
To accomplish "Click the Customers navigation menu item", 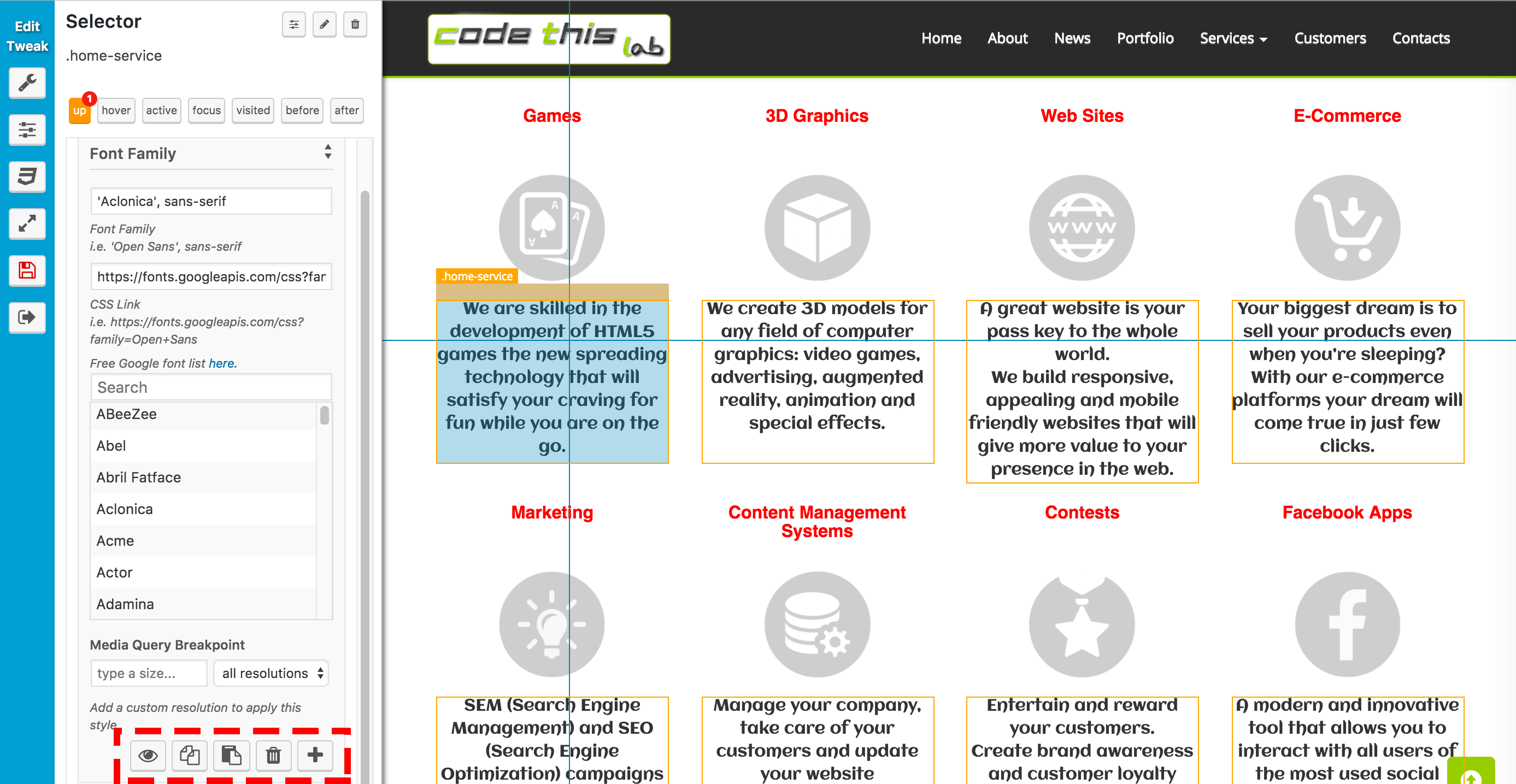I will [1328, 38].
